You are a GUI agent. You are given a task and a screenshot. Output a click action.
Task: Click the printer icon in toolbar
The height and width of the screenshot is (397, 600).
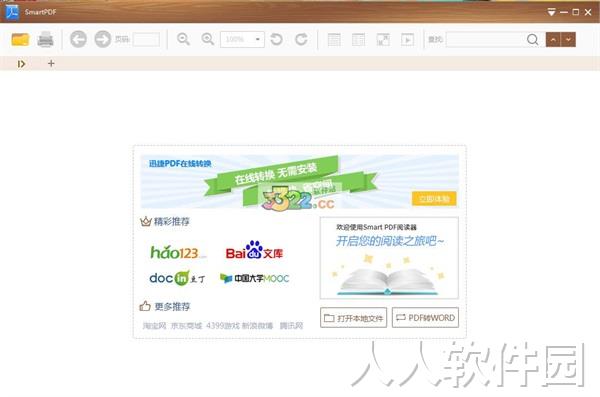(x=45, y=39)
